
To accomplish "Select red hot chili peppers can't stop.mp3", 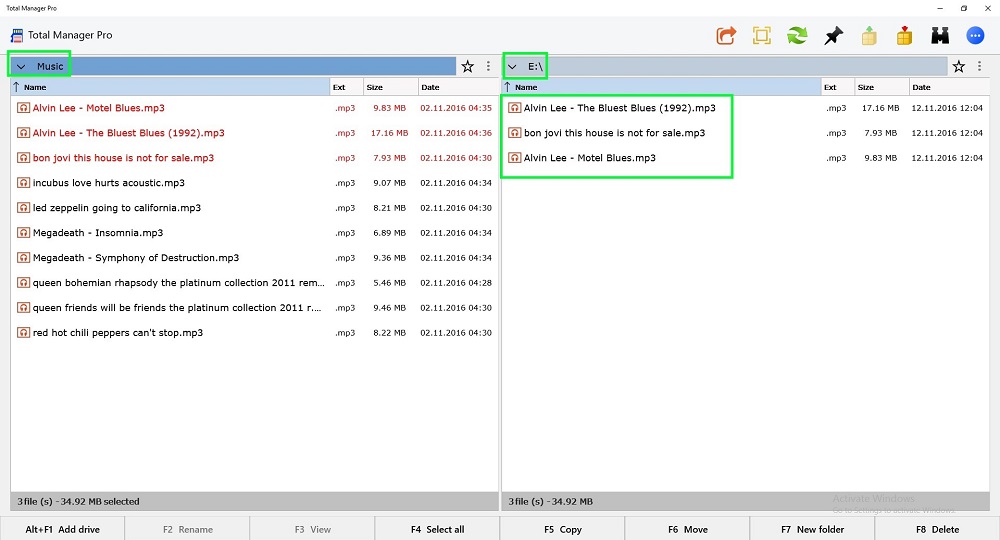I will pos(254,333).
